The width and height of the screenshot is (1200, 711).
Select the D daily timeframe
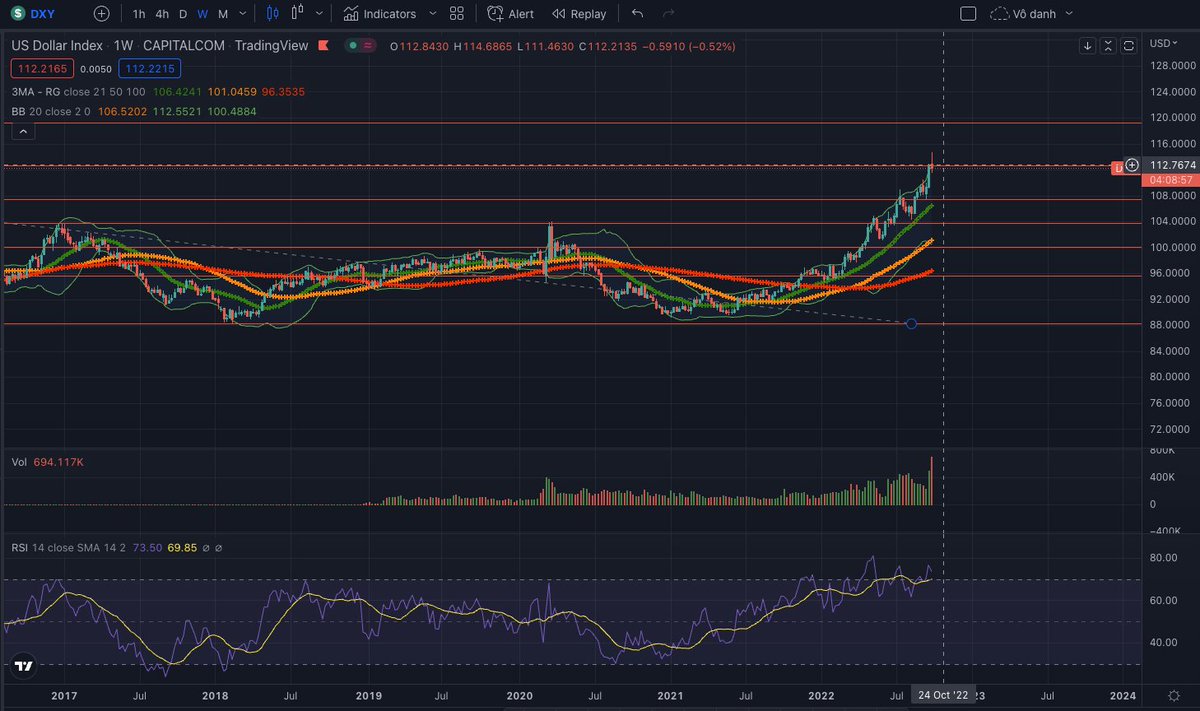[183, 14]
